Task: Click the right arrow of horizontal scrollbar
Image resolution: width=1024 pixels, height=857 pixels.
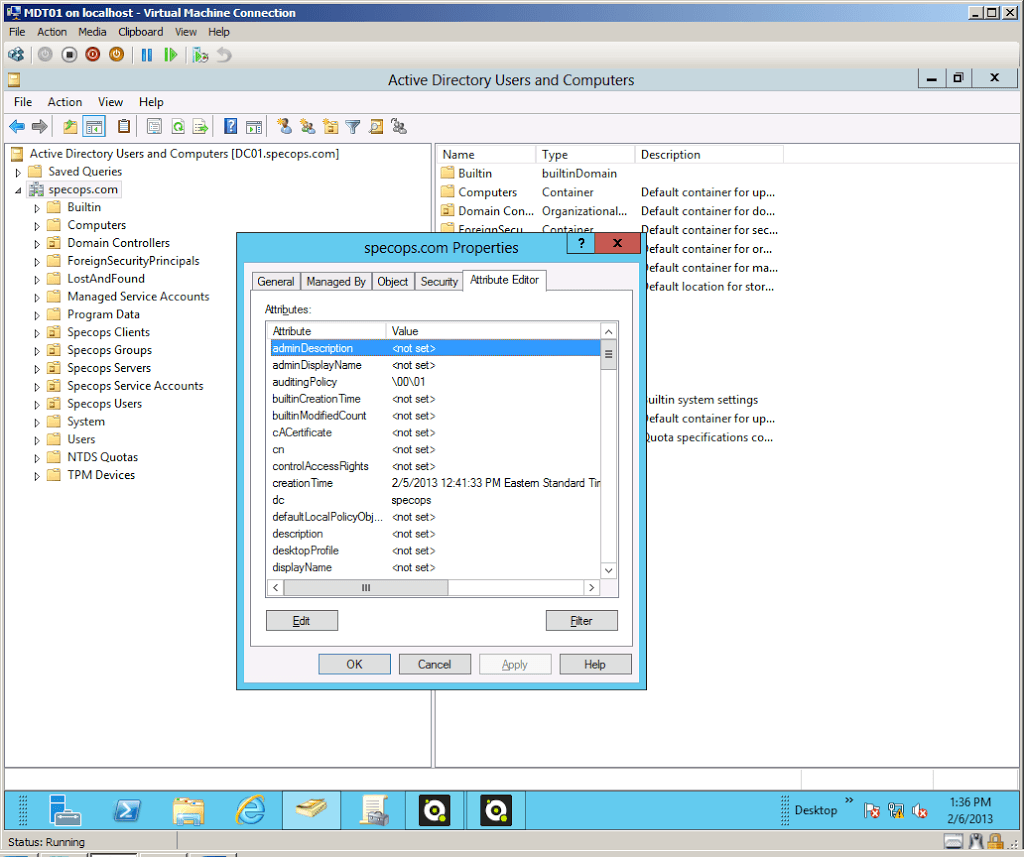Action: point(592,588)
